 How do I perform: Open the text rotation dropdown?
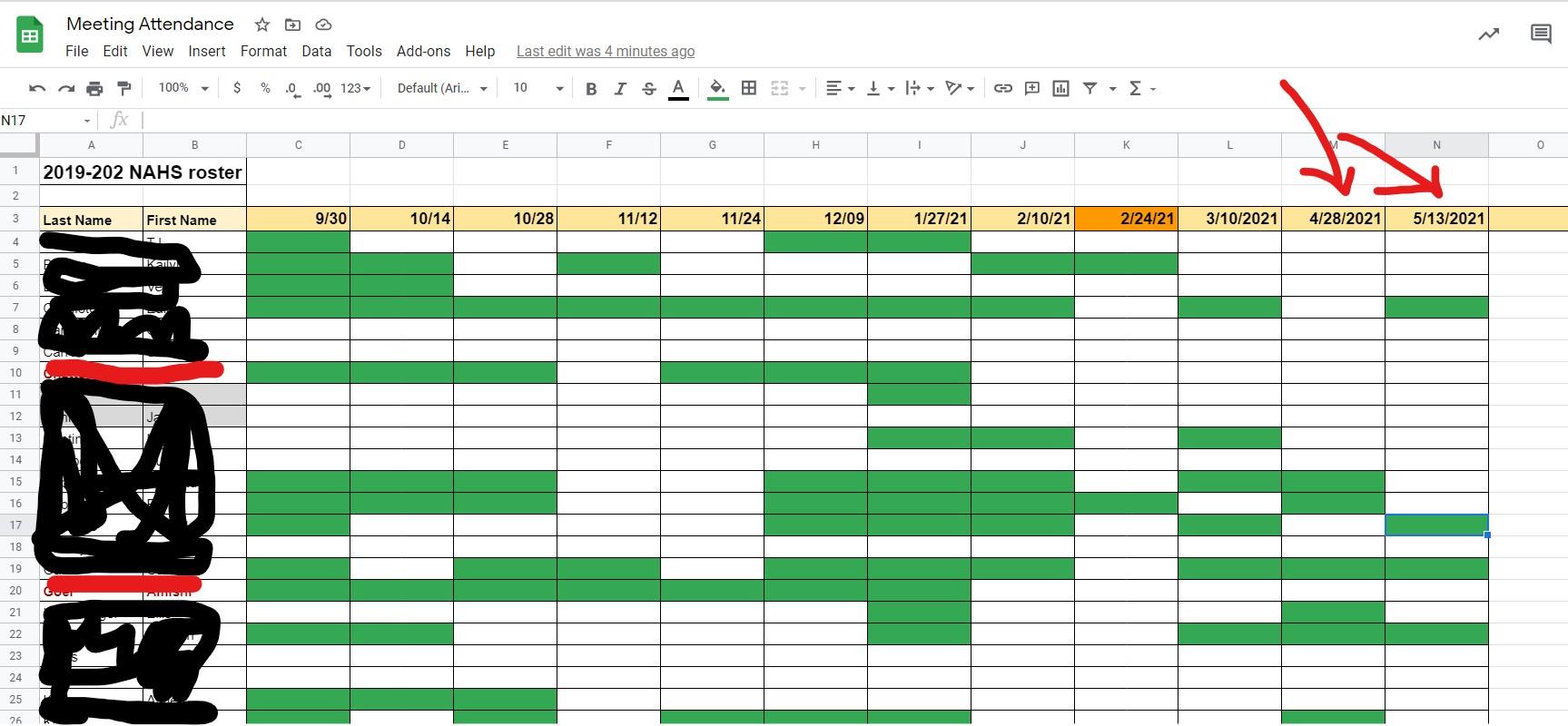coord(960,88)
